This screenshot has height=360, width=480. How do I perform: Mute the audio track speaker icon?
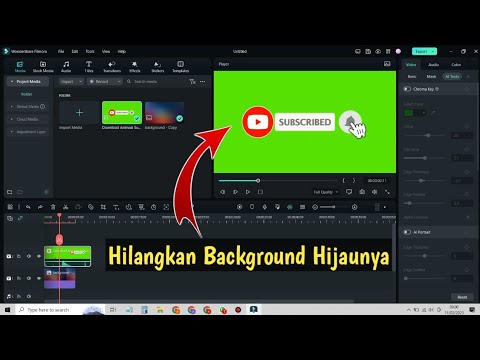(x=29, y=296)
